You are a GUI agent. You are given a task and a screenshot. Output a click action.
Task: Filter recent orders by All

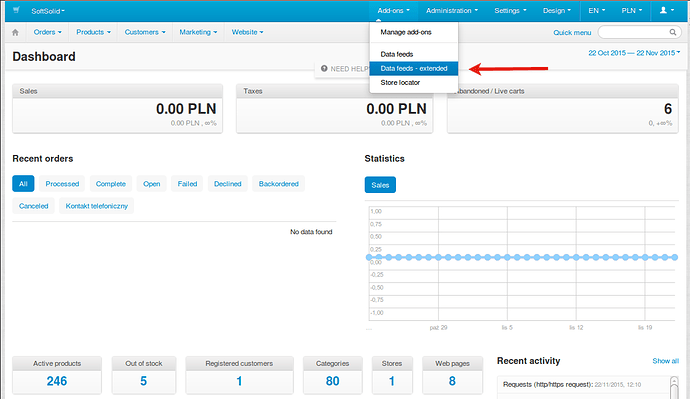23,184
